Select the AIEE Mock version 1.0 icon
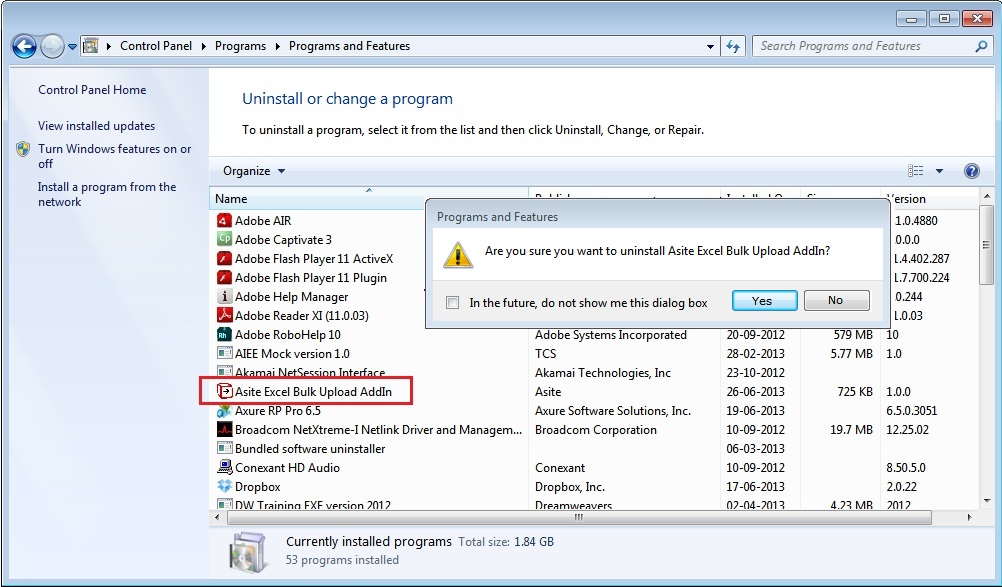Viewport: 1002px width, 587px height. (224, 353)
